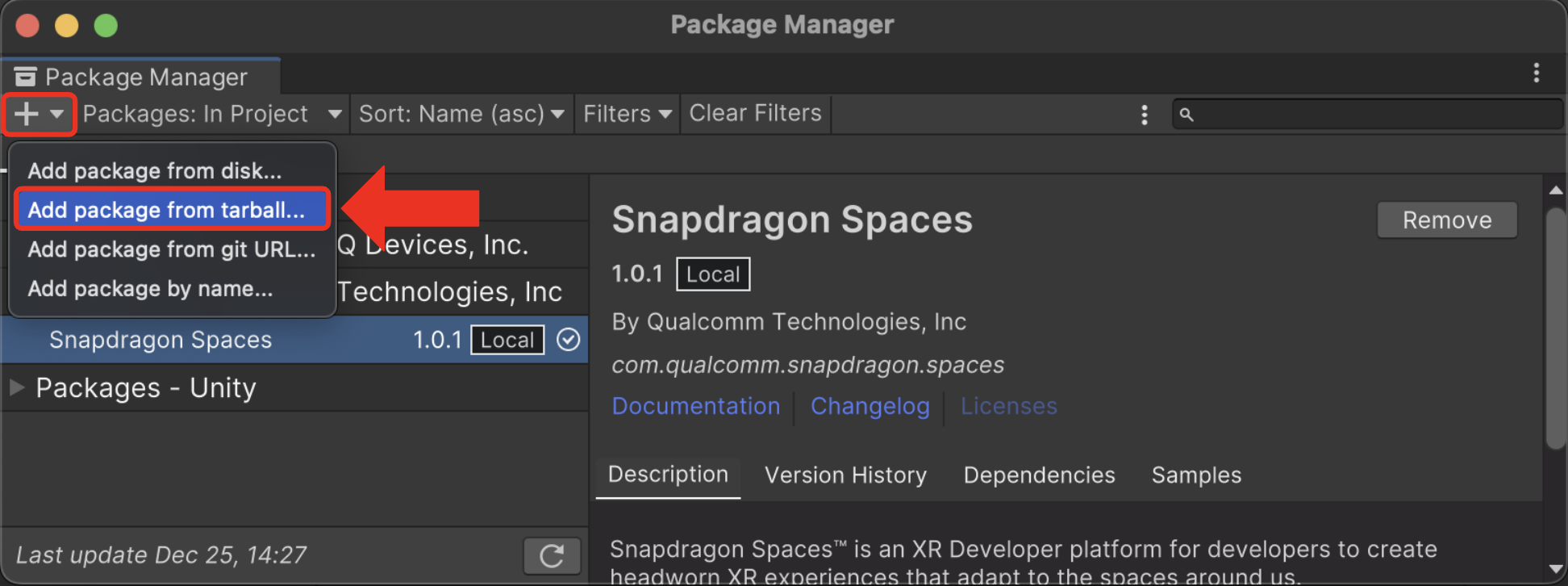
Task: Open the Sort: Name (asc) dropdown
Action: (461, 114)
